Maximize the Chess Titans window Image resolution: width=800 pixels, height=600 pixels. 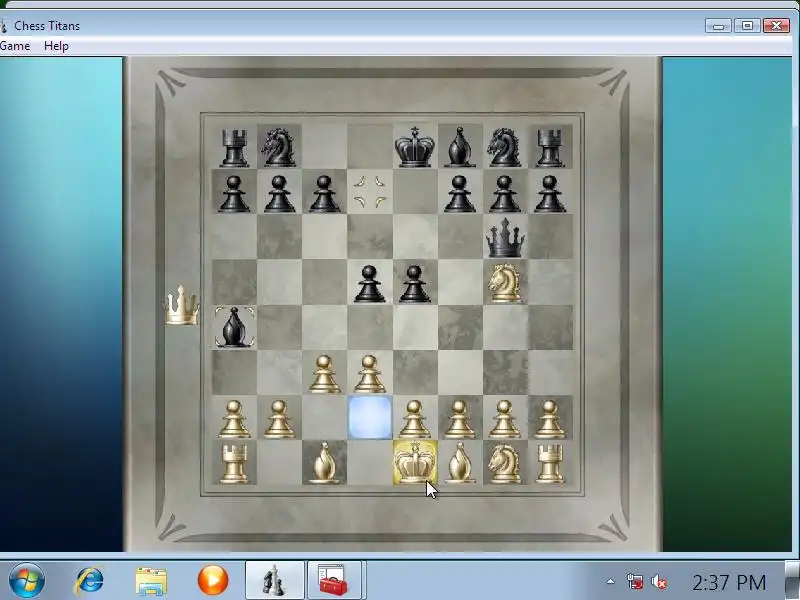tap(747, 26)
